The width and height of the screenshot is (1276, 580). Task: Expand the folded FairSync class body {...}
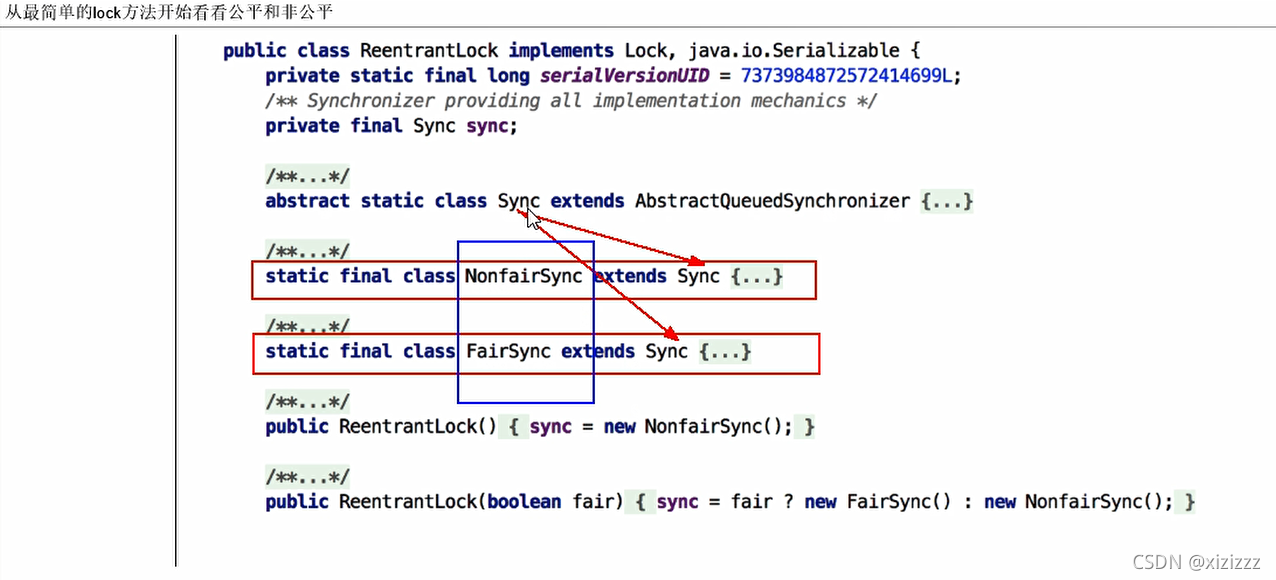point(725,351)
